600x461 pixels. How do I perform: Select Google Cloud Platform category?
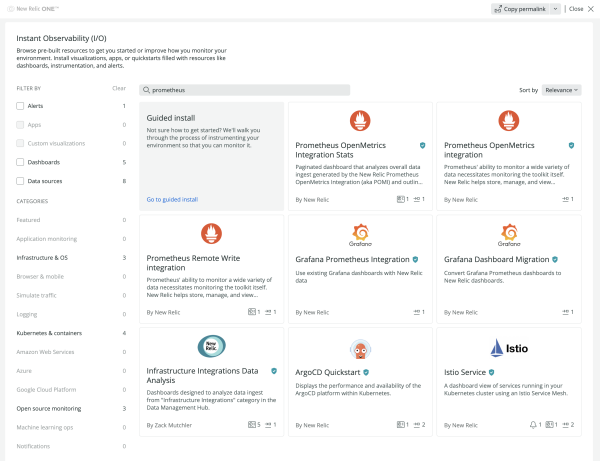(46, 389)
